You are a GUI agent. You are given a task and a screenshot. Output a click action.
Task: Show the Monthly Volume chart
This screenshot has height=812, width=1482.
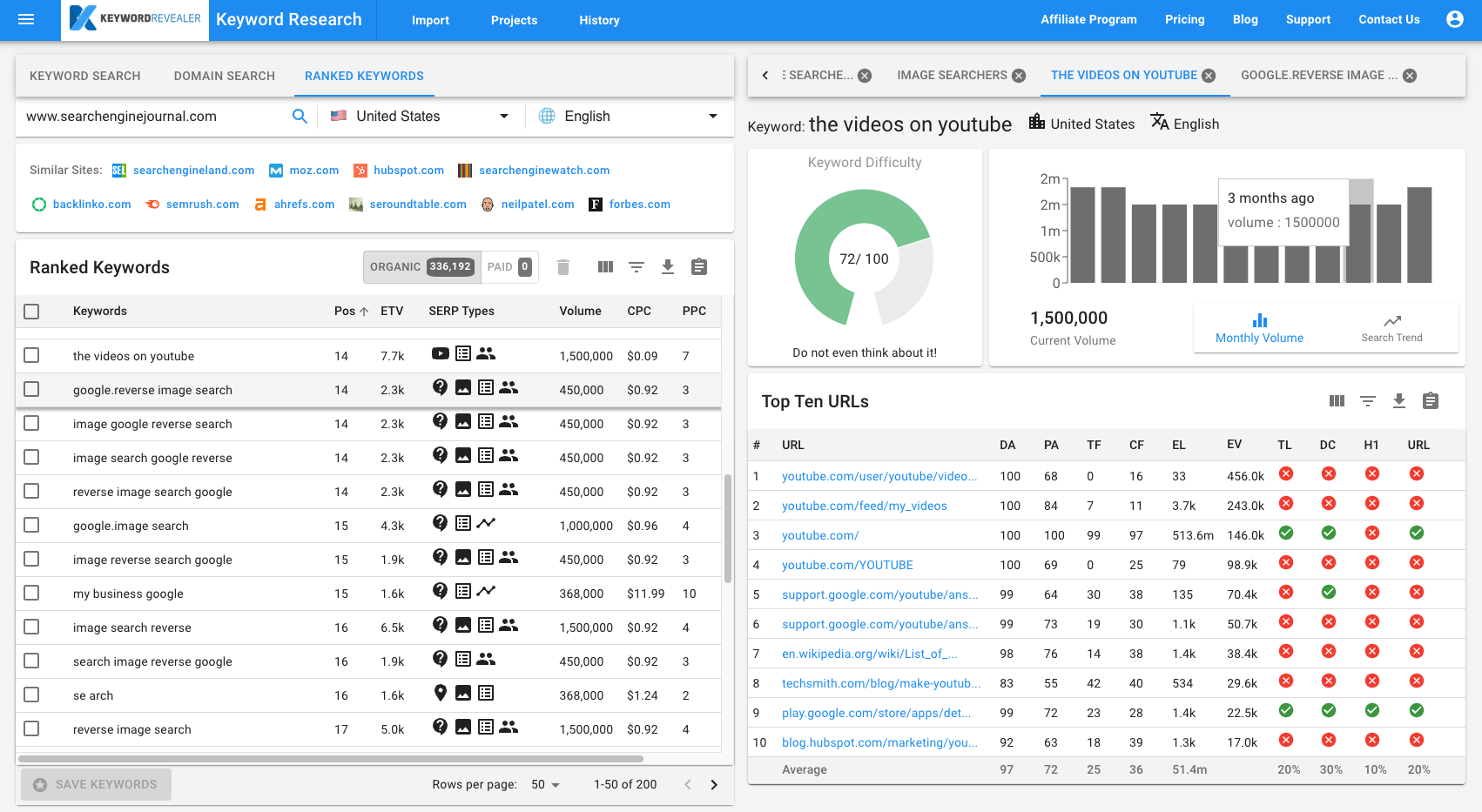[1259, 328]
